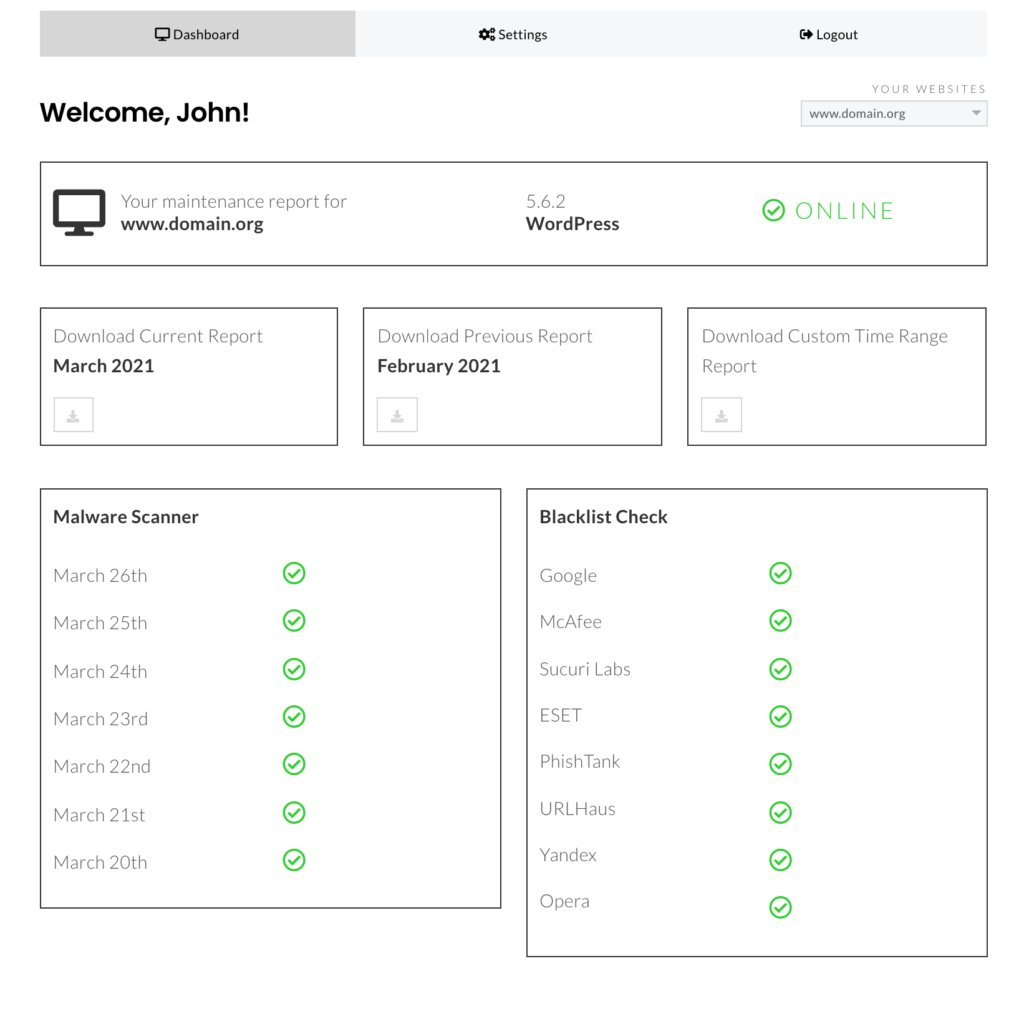Click the Logout tab

click(x=829, y=34)
